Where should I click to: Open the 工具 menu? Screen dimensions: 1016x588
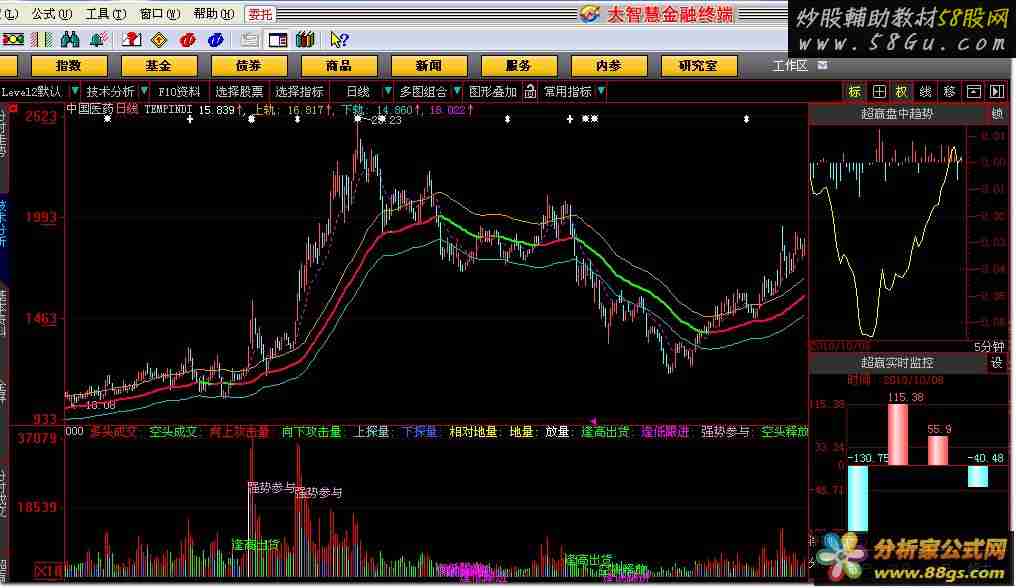point(106,14)
